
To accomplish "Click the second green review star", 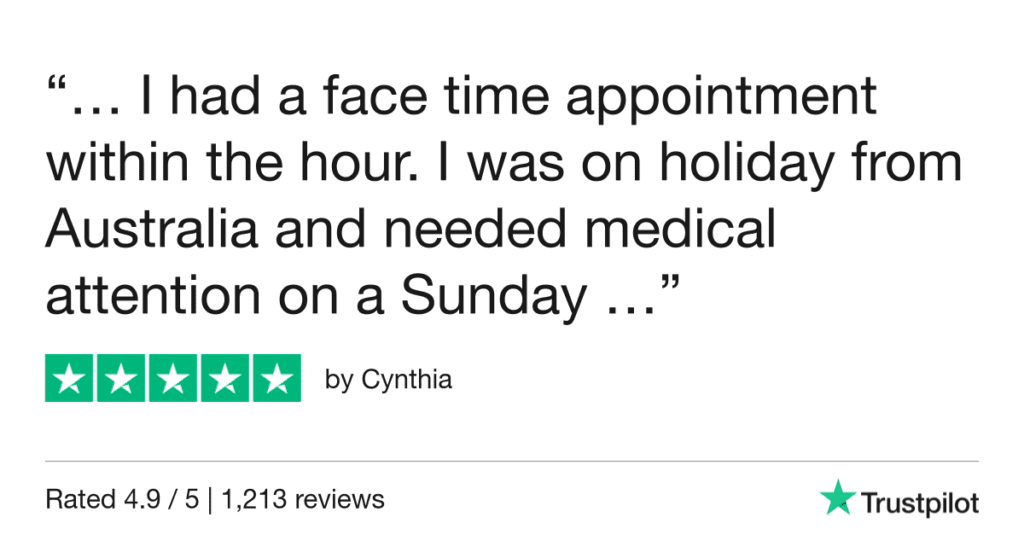I will [121, 379].
